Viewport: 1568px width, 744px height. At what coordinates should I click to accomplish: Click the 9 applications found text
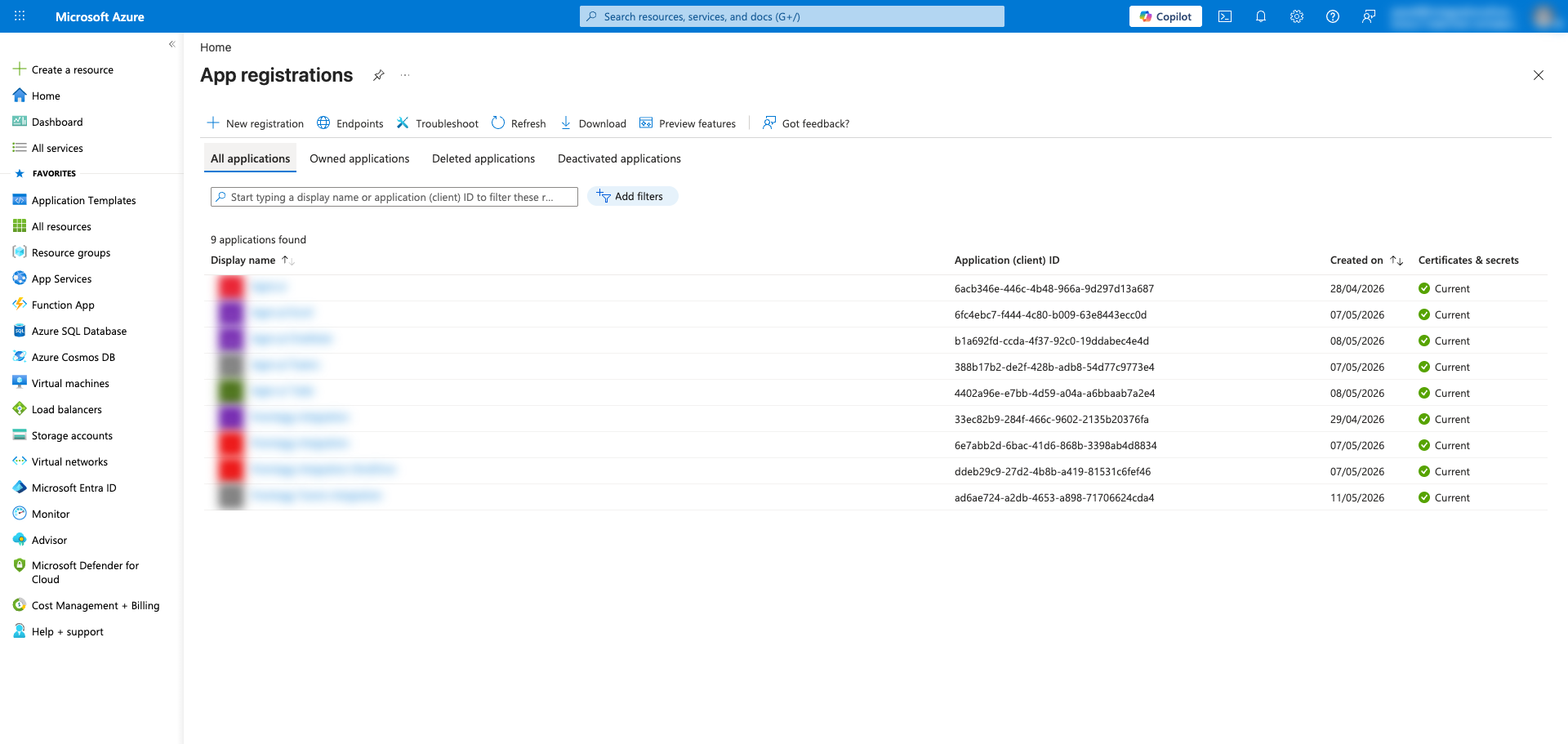coord(258,239)
